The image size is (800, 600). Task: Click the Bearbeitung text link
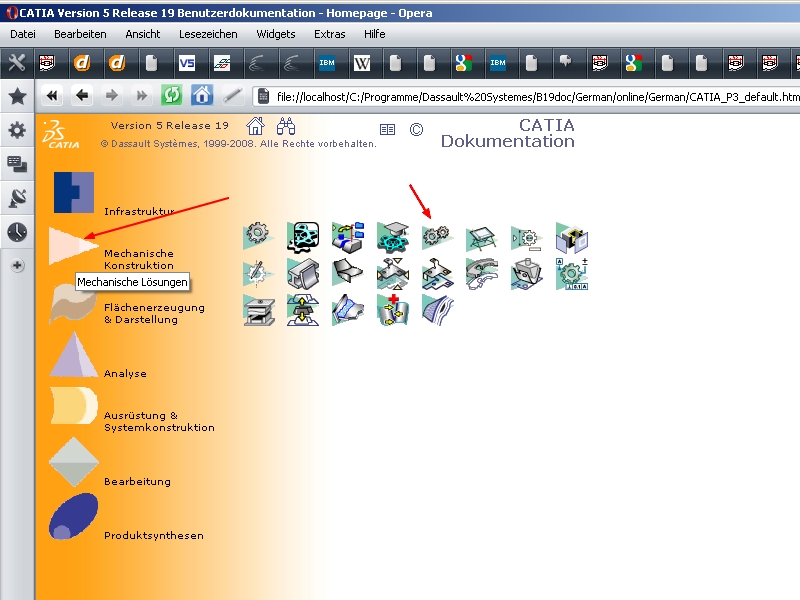click(137, 482)
